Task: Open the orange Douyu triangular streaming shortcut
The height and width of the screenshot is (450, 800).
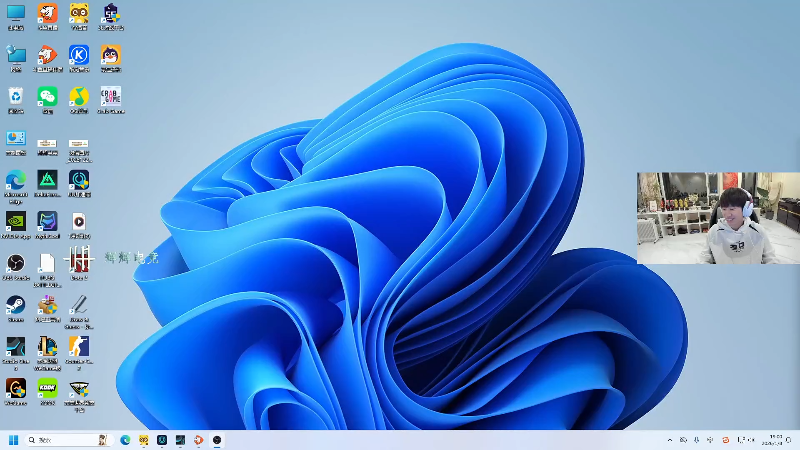Action: [47, 59]
